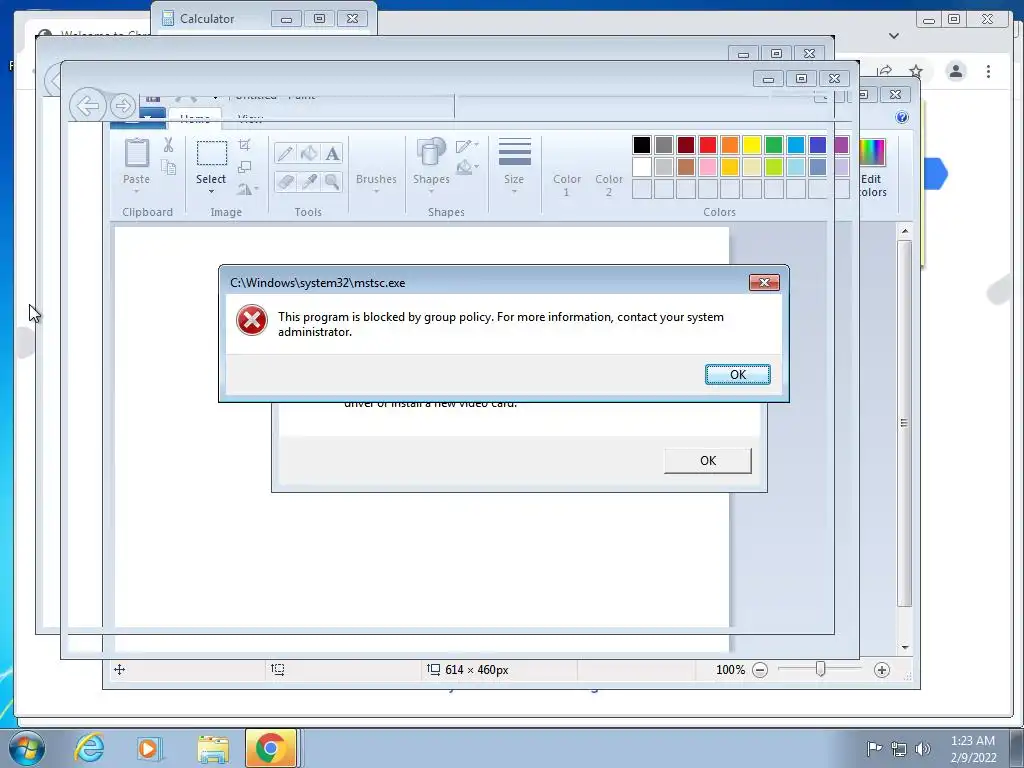Open the Chrome profile avatar
Viewport: 1024px width, 768px height.
[x=956, y=71]
